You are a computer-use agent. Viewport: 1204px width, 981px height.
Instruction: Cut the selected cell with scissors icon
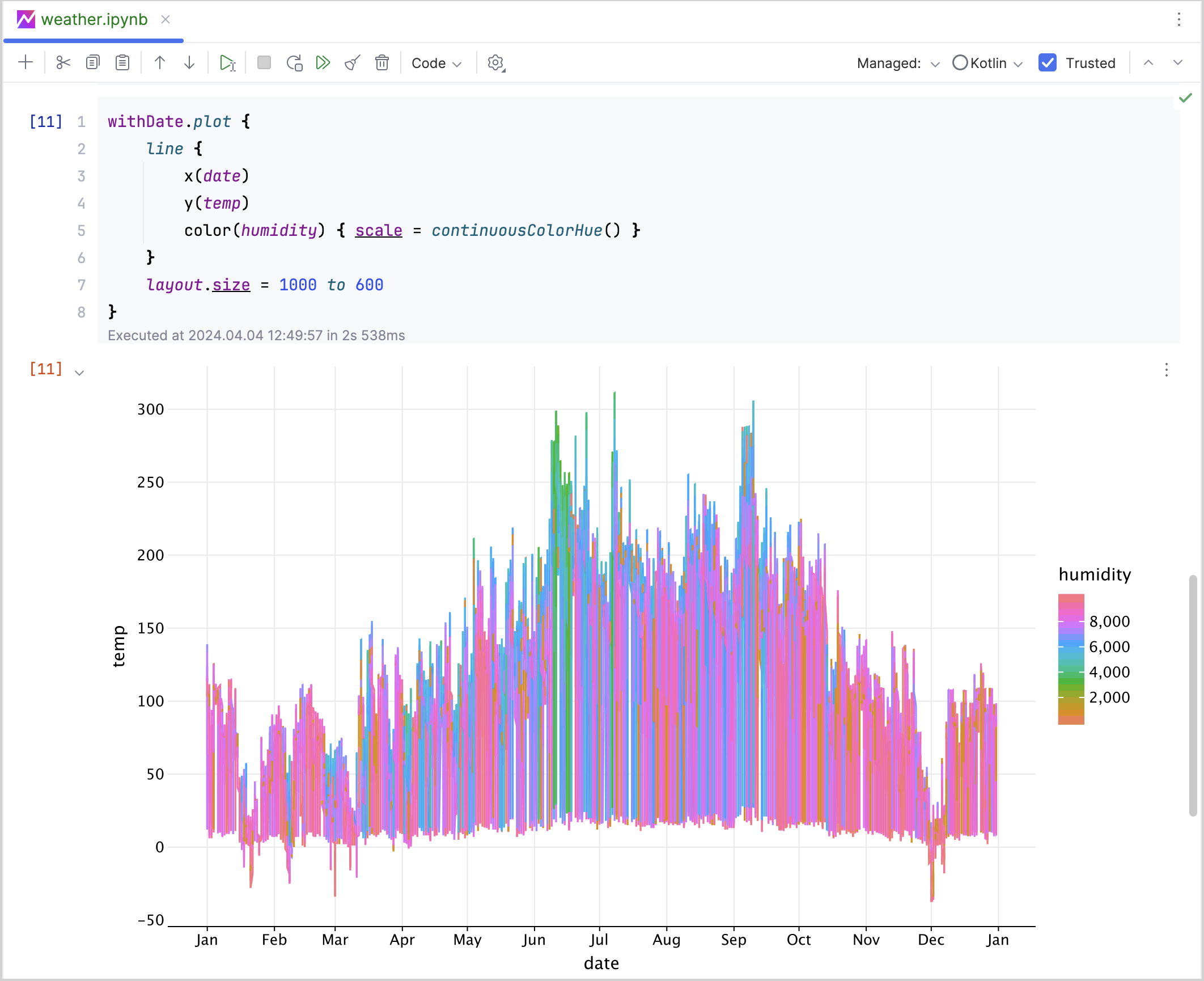click(63, 63)
